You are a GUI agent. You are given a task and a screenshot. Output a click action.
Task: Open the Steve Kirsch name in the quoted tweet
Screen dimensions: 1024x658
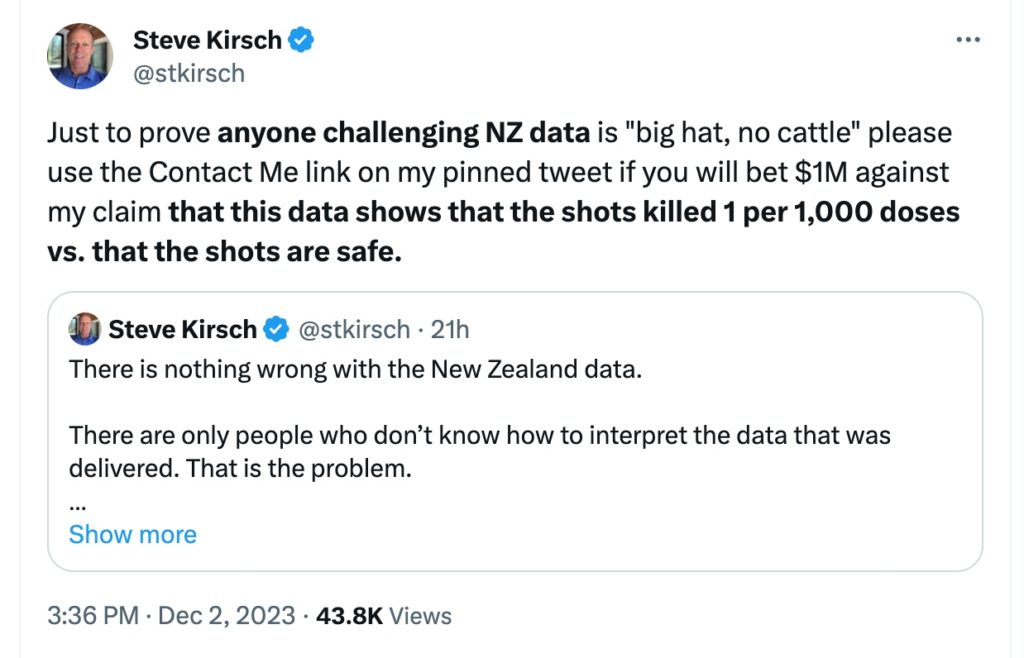[182, 329]
